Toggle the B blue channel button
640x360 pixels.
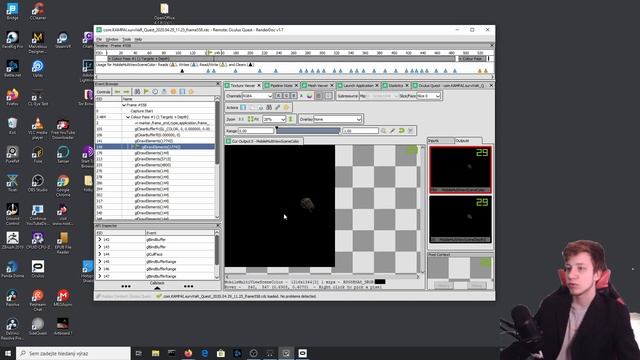click(293, 96)
